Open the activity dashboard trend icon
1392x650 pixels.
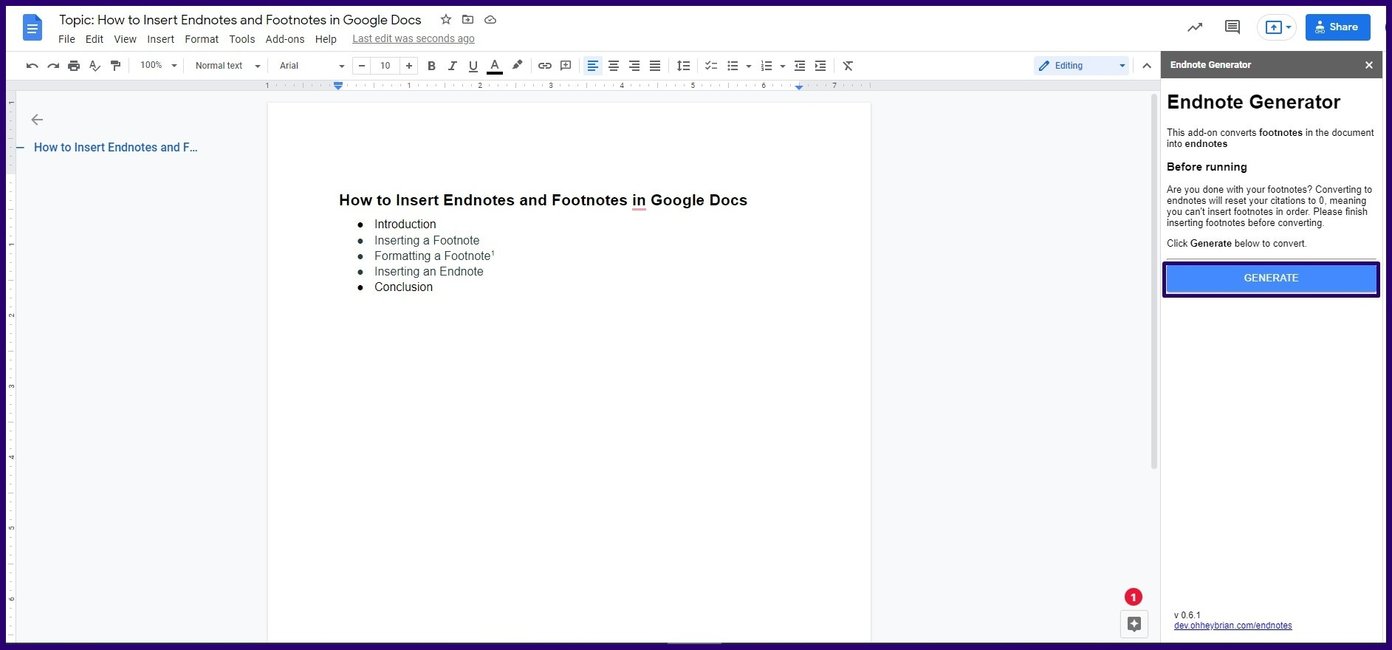(x=1195, y=27)
